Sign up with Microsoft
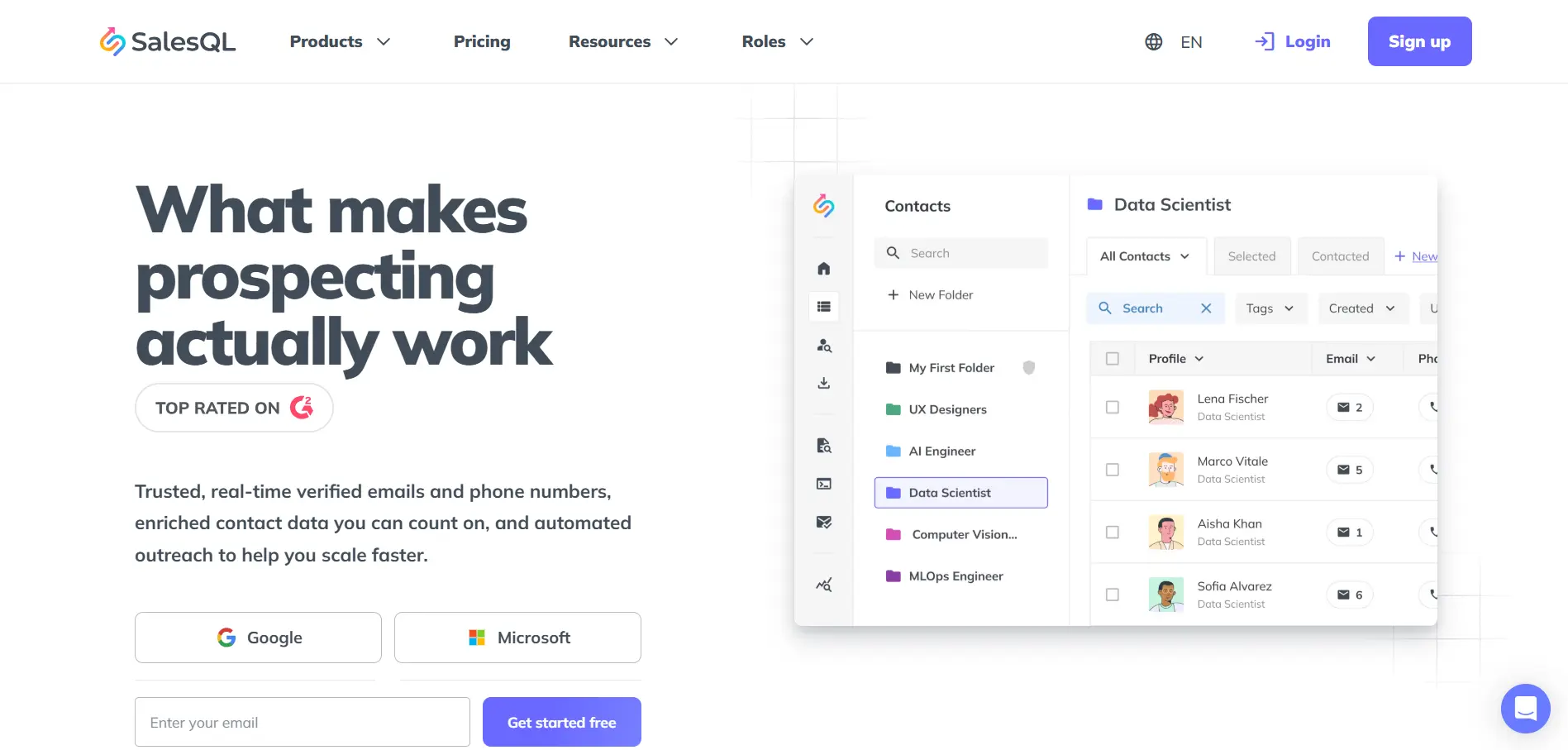 click(x=517, y=638)
